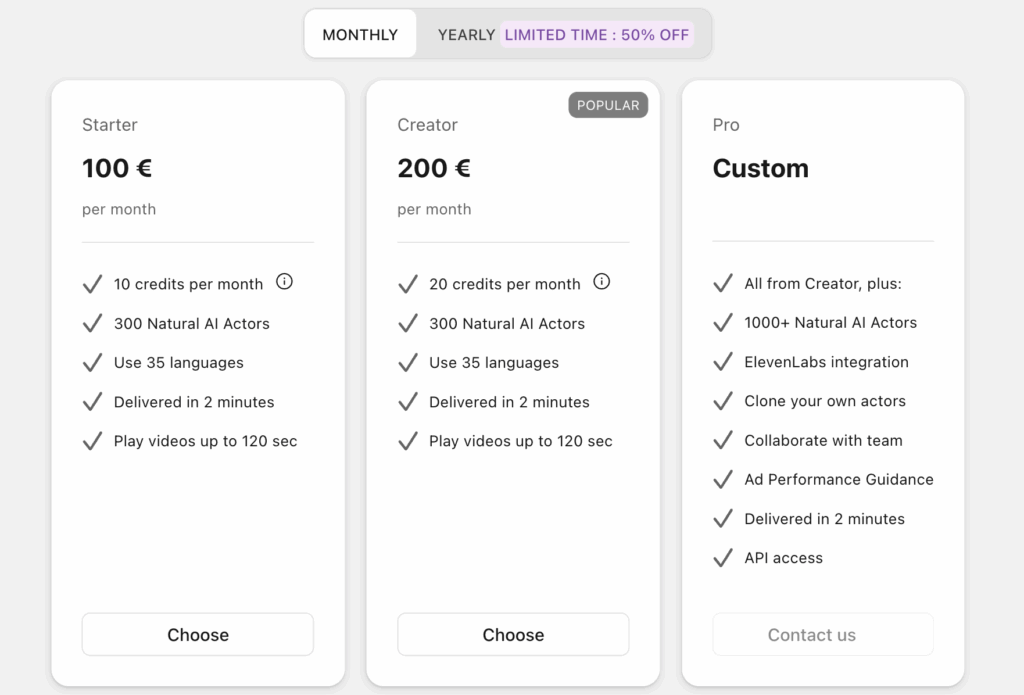Choose the Starter plan

pos(198,635)
